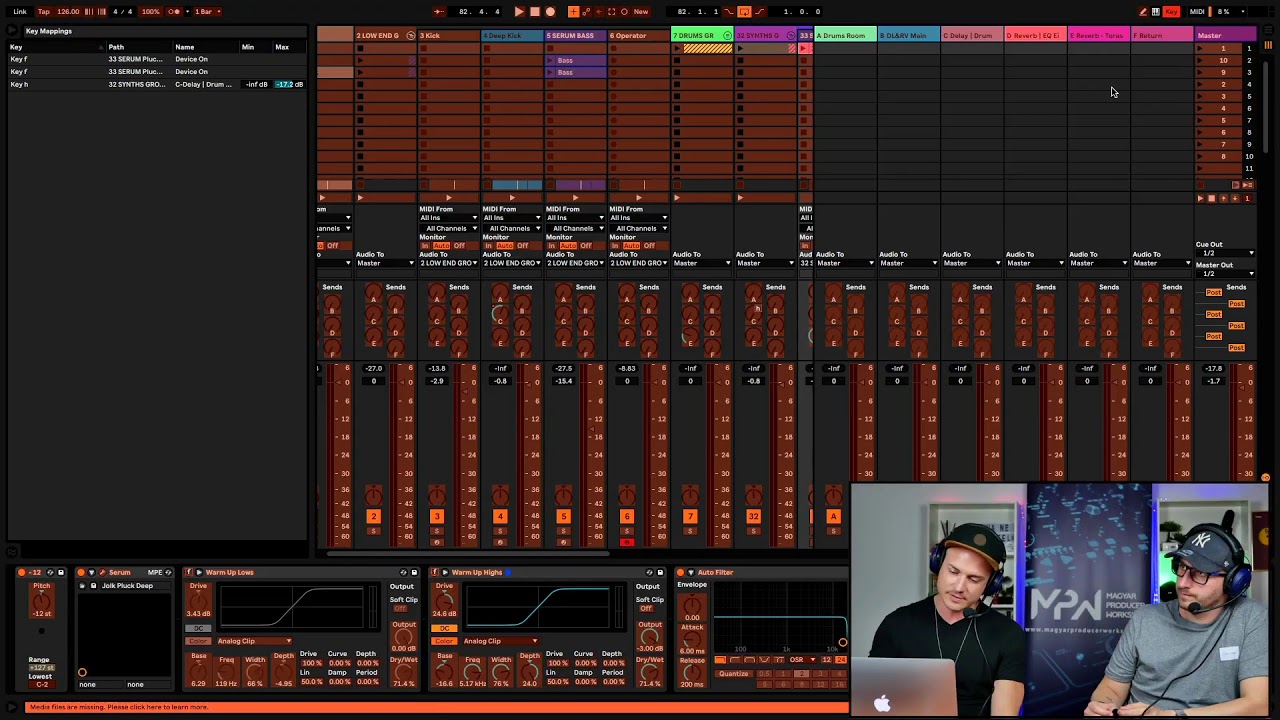Screen dimensions: 1280x720
Task: Toggle track activator 32 on SYNTHS track
Action: pos(753,516)
